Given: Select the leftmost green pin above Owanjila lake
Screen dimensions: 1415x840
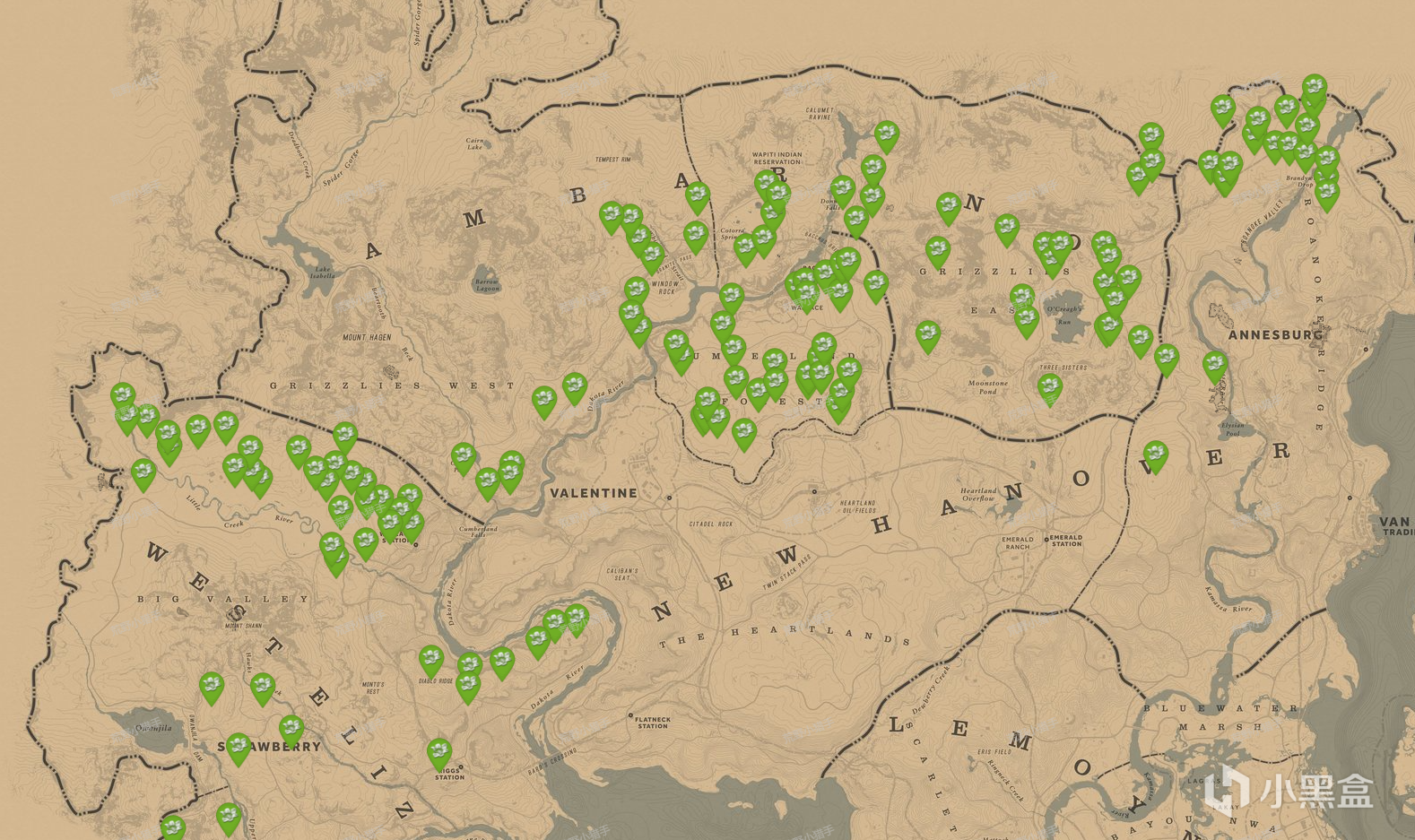Looking at the screenshot, I should (x=212, y=688).
